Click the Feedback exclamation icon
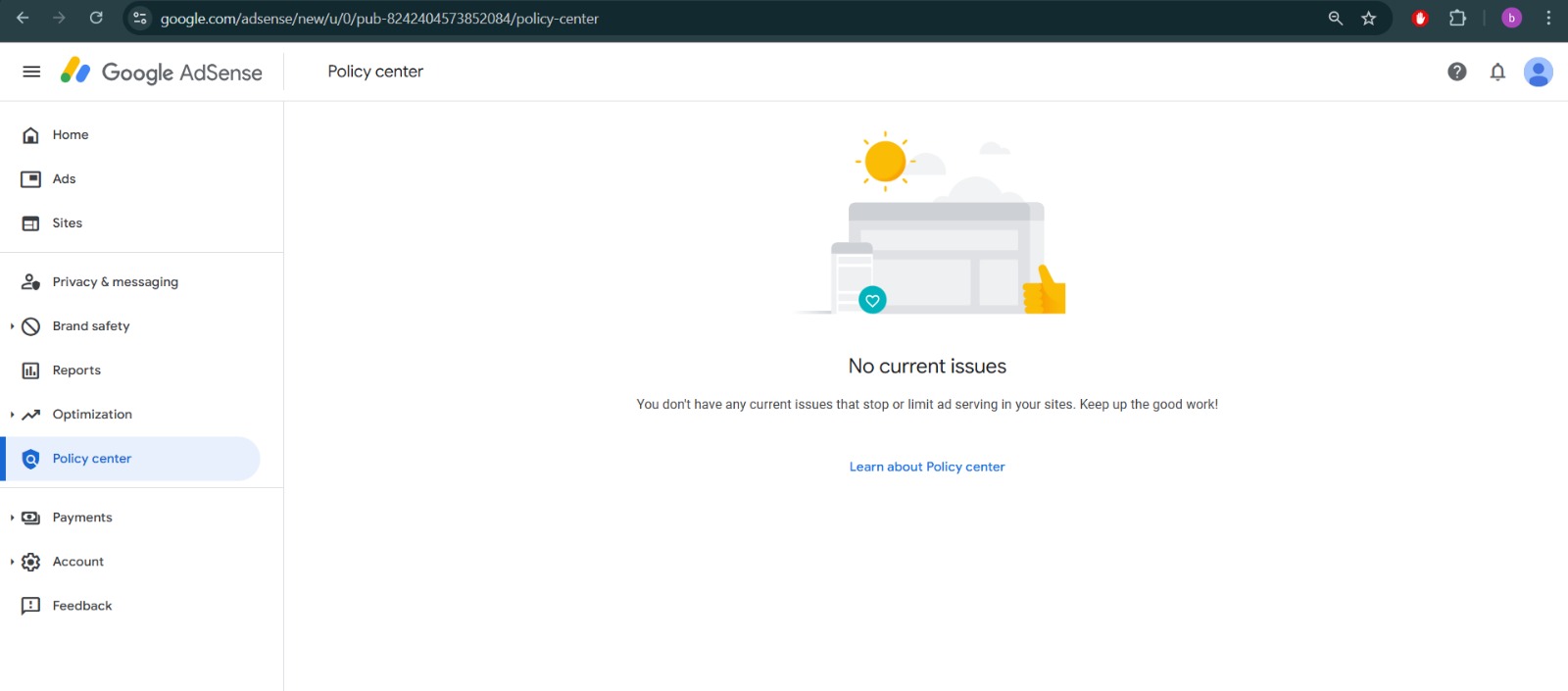The image size is (1568, 691). click(30, 606)
